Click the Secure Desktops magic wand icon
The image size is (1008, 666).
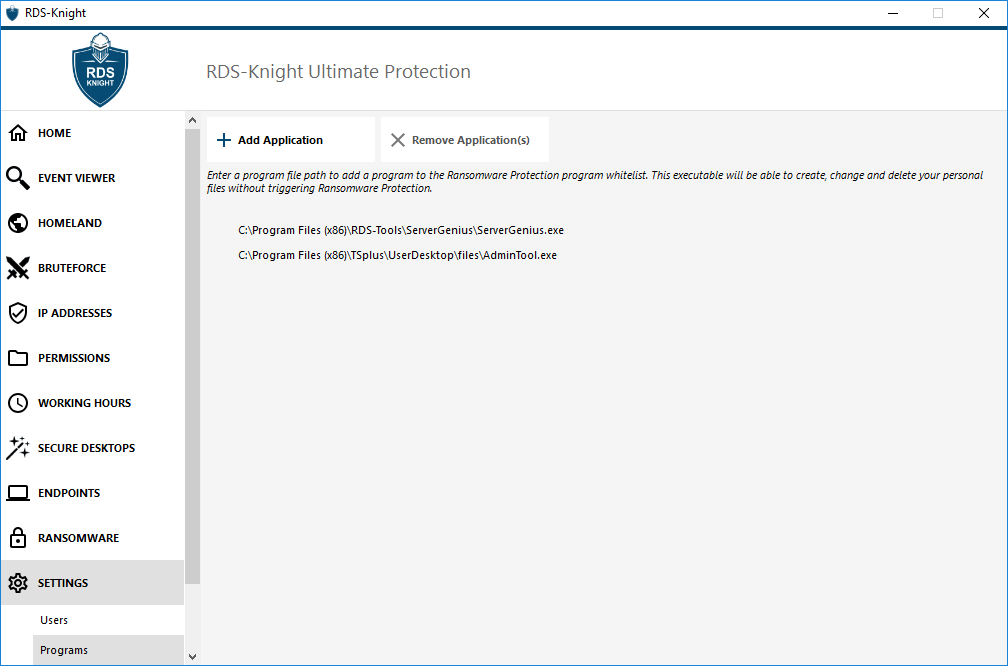pyautogui.click(x=18, y=448)
